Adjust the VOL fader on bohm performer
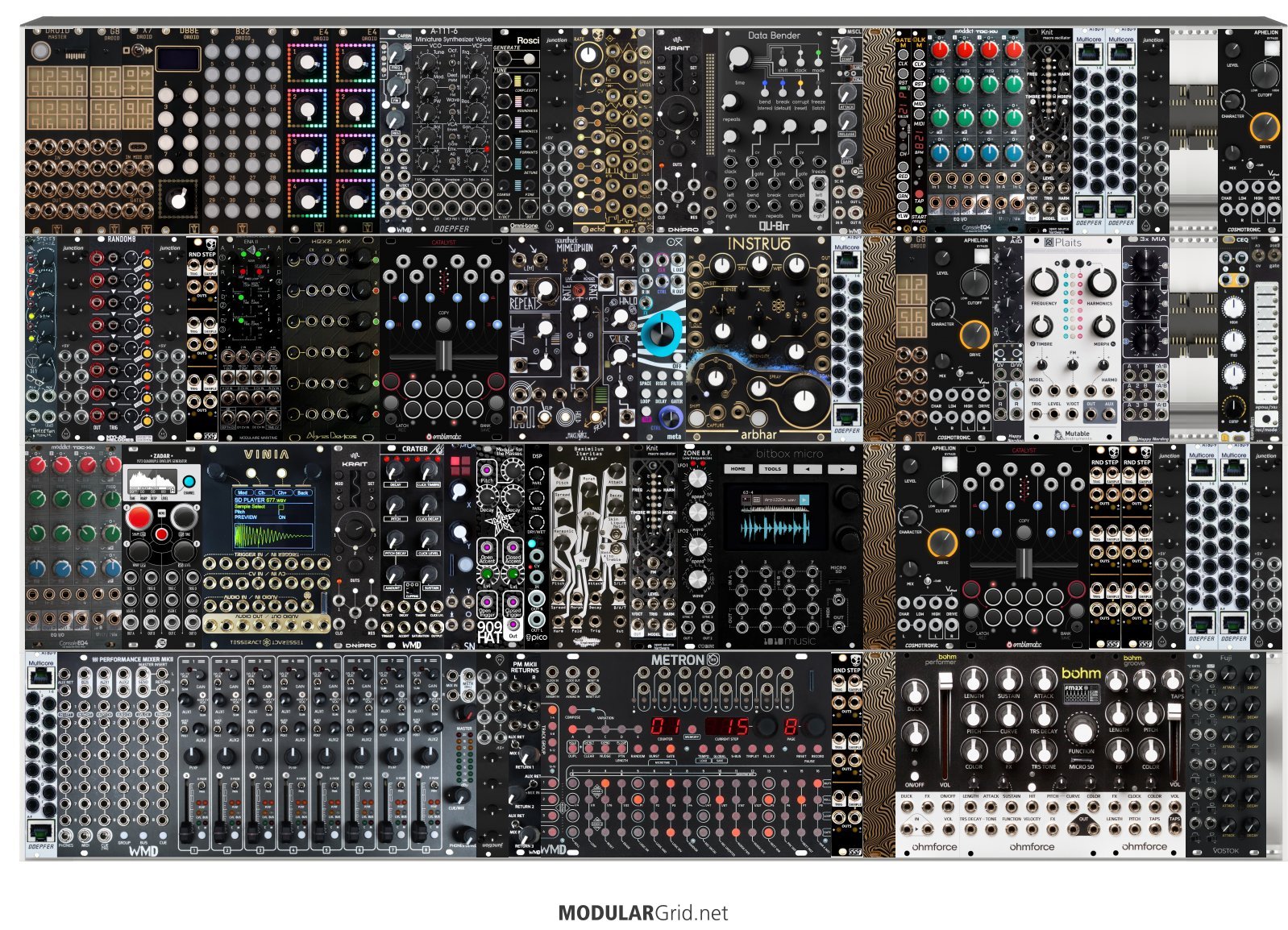This screenshot has height=930, width=1288. click(945, 725)
